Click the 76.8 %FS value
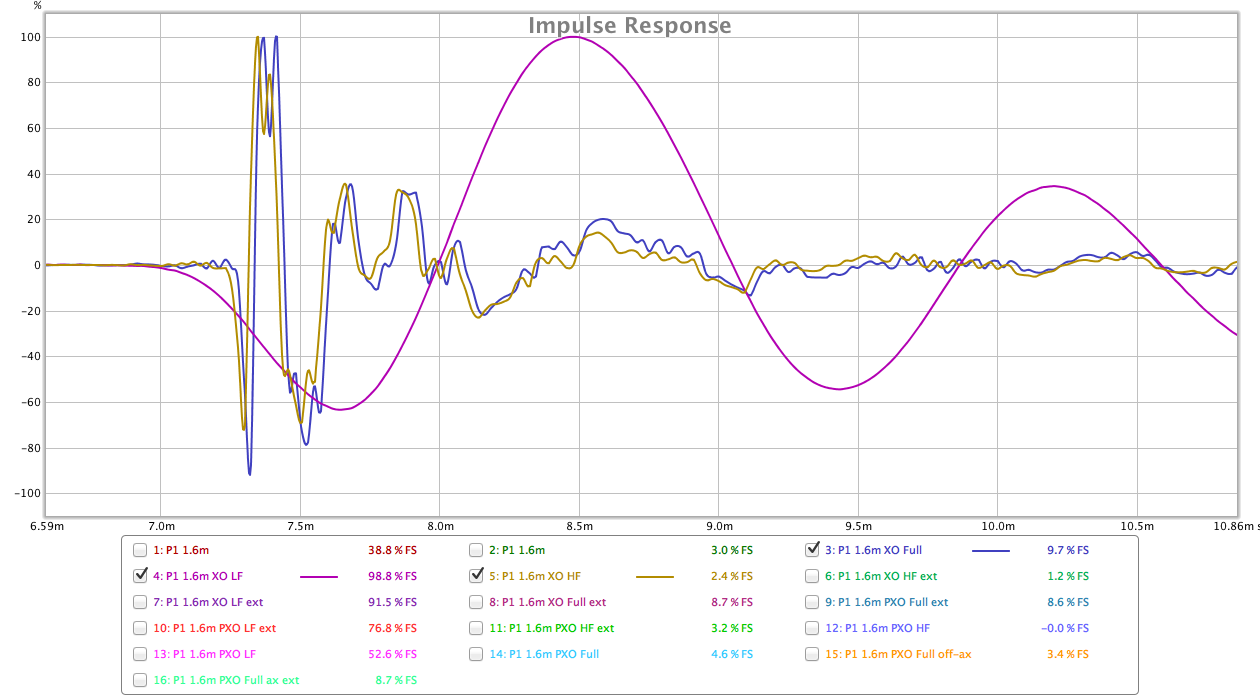The image size is (1260, 696). (x=392, y=628)
